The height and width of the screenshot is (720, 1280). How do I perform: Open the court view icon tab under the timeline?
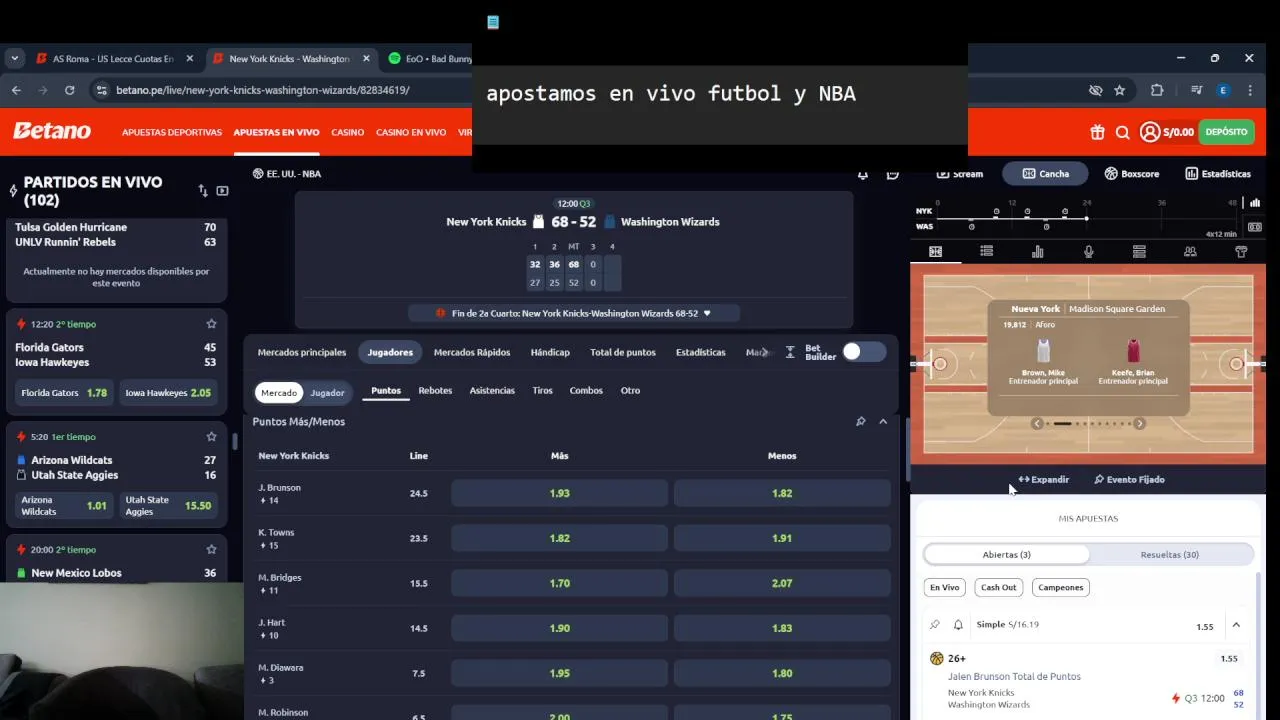pos(936,252)
